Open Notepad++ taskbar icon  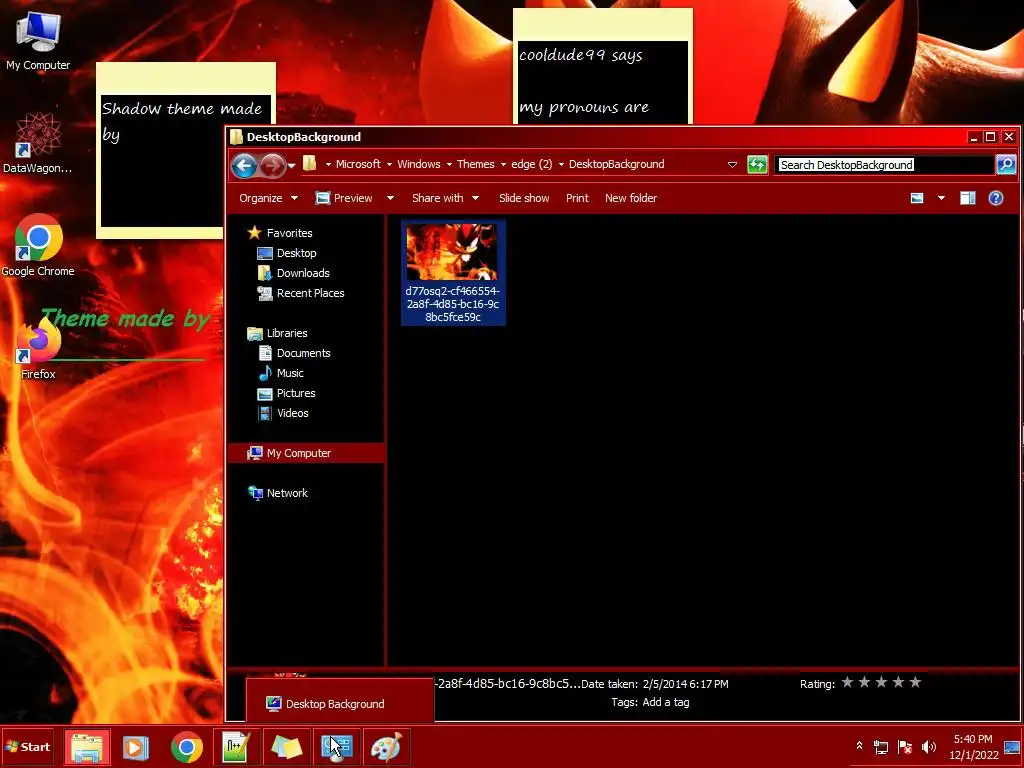(x=236, y=747)
